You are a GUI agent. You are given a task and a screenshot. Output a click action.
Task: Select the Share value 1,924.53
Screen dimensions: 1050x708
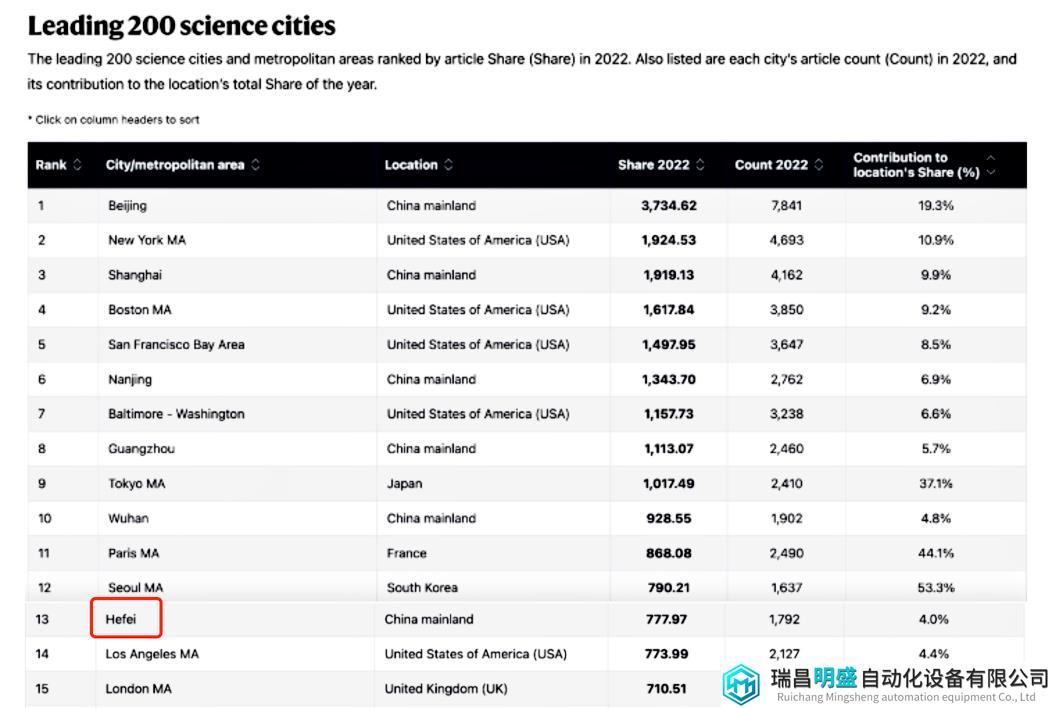pos(668,240)
